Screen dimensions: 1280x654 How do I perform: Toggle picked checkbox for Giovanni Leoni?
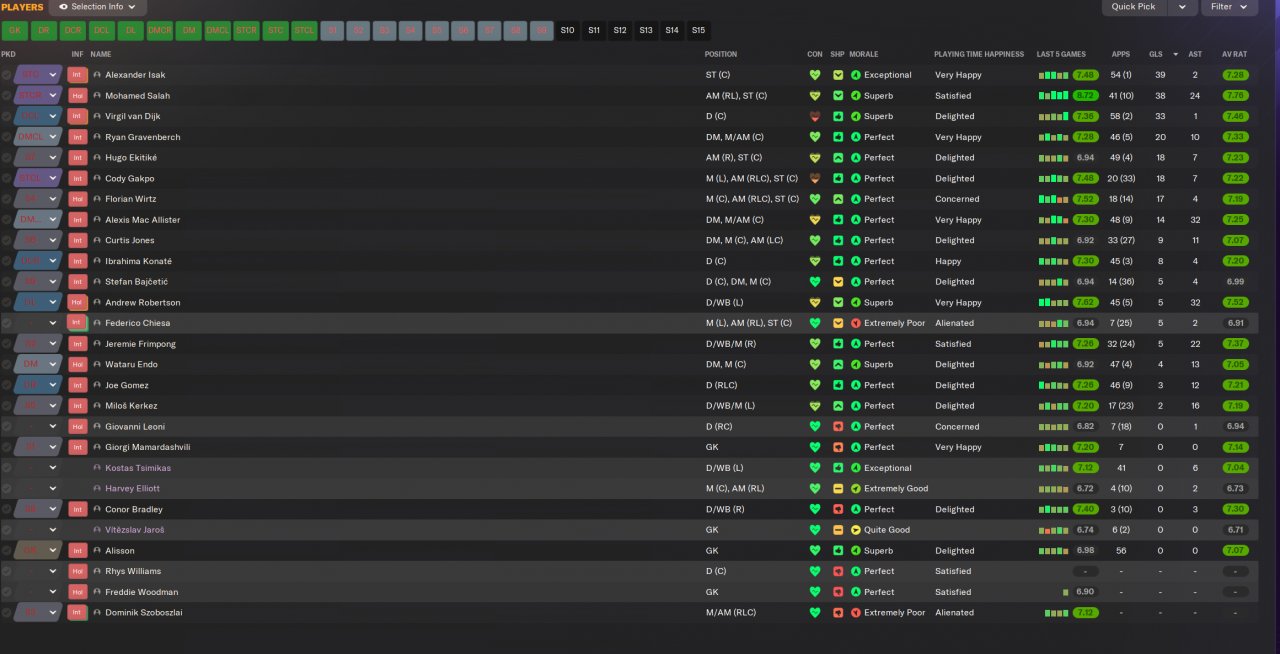click(x=7, y=426)
